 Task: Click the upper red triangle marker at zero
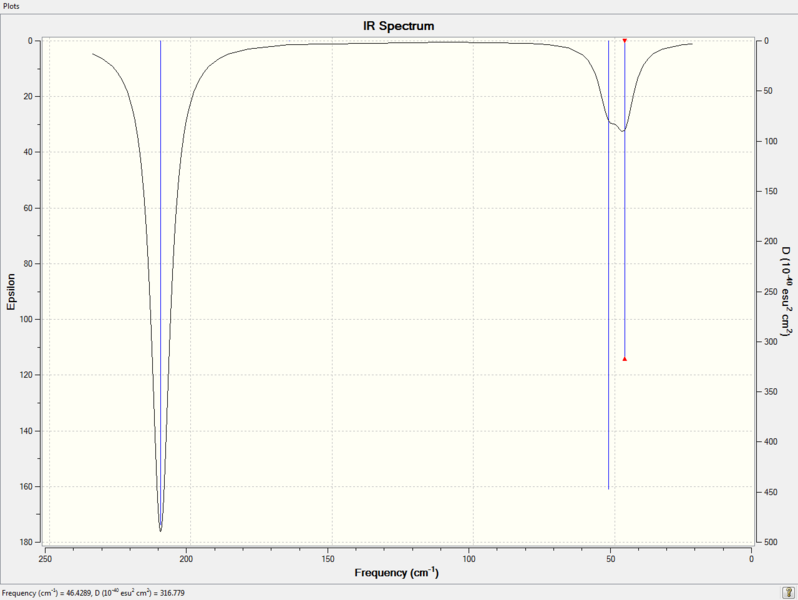tap(624, 41)
